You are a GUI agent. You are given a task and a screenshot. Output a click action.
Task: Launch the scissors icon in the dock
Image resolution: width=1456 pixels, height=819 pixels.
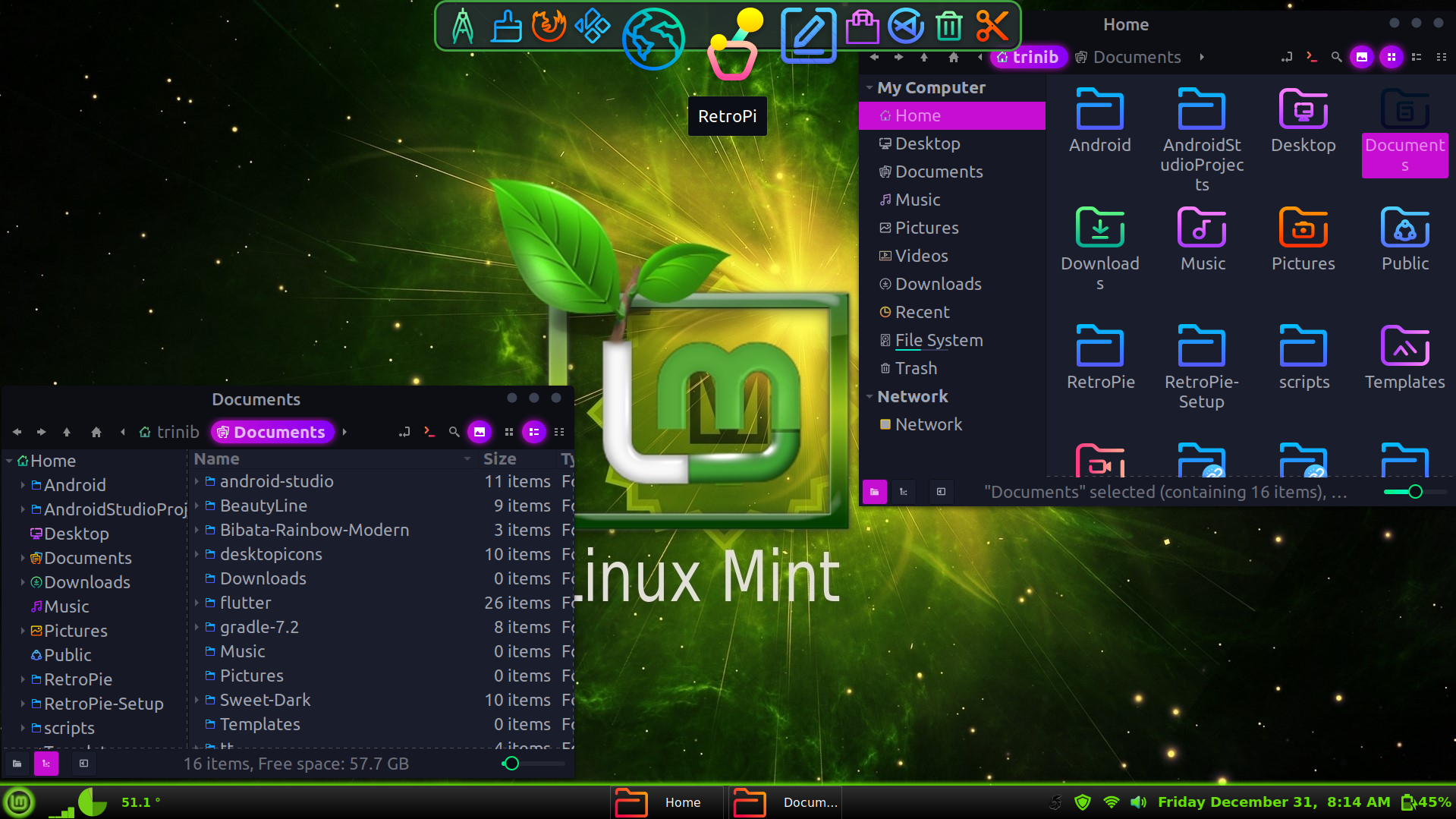pyautogui.click(x=992, y=27)
